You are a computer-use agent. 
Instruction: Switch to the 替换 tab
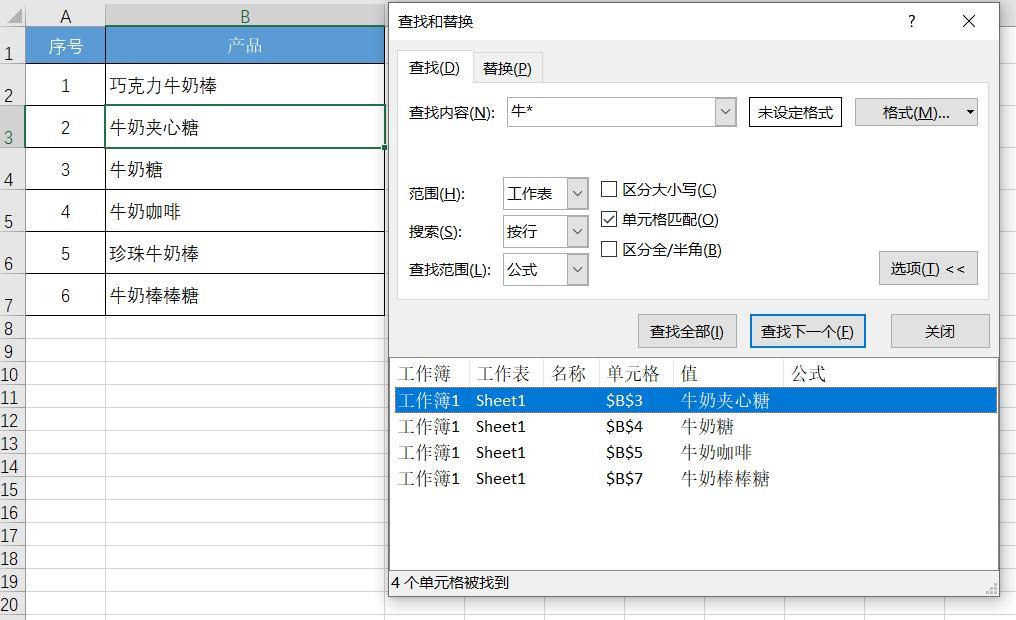[507, 68]
